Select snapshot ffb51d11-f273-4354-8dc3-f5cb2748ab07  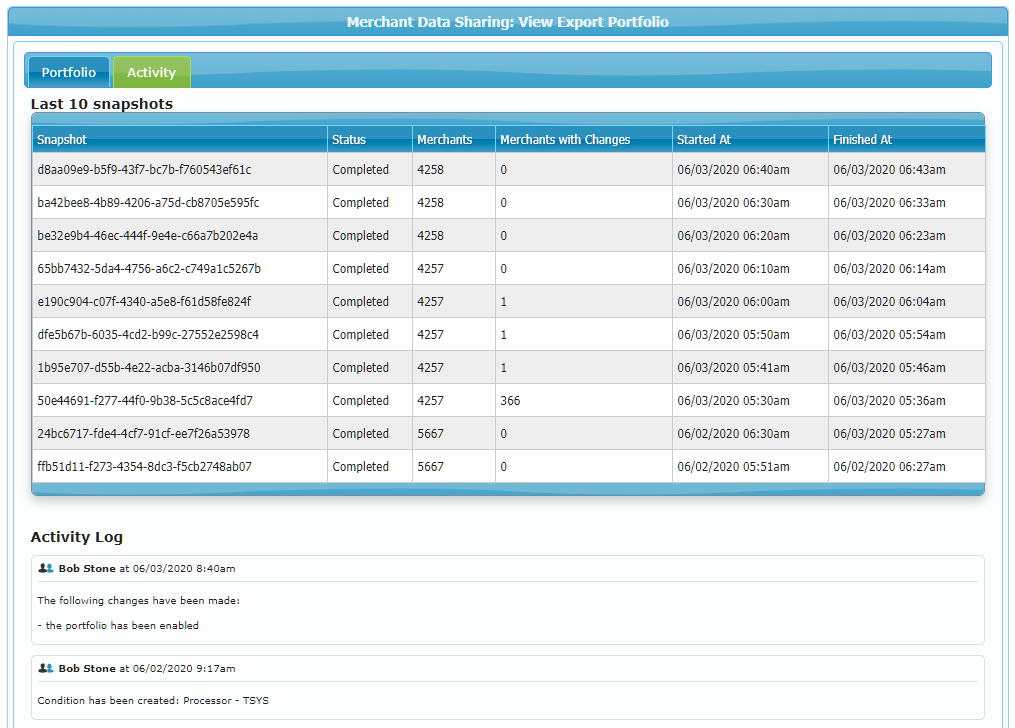click(144, 467)
